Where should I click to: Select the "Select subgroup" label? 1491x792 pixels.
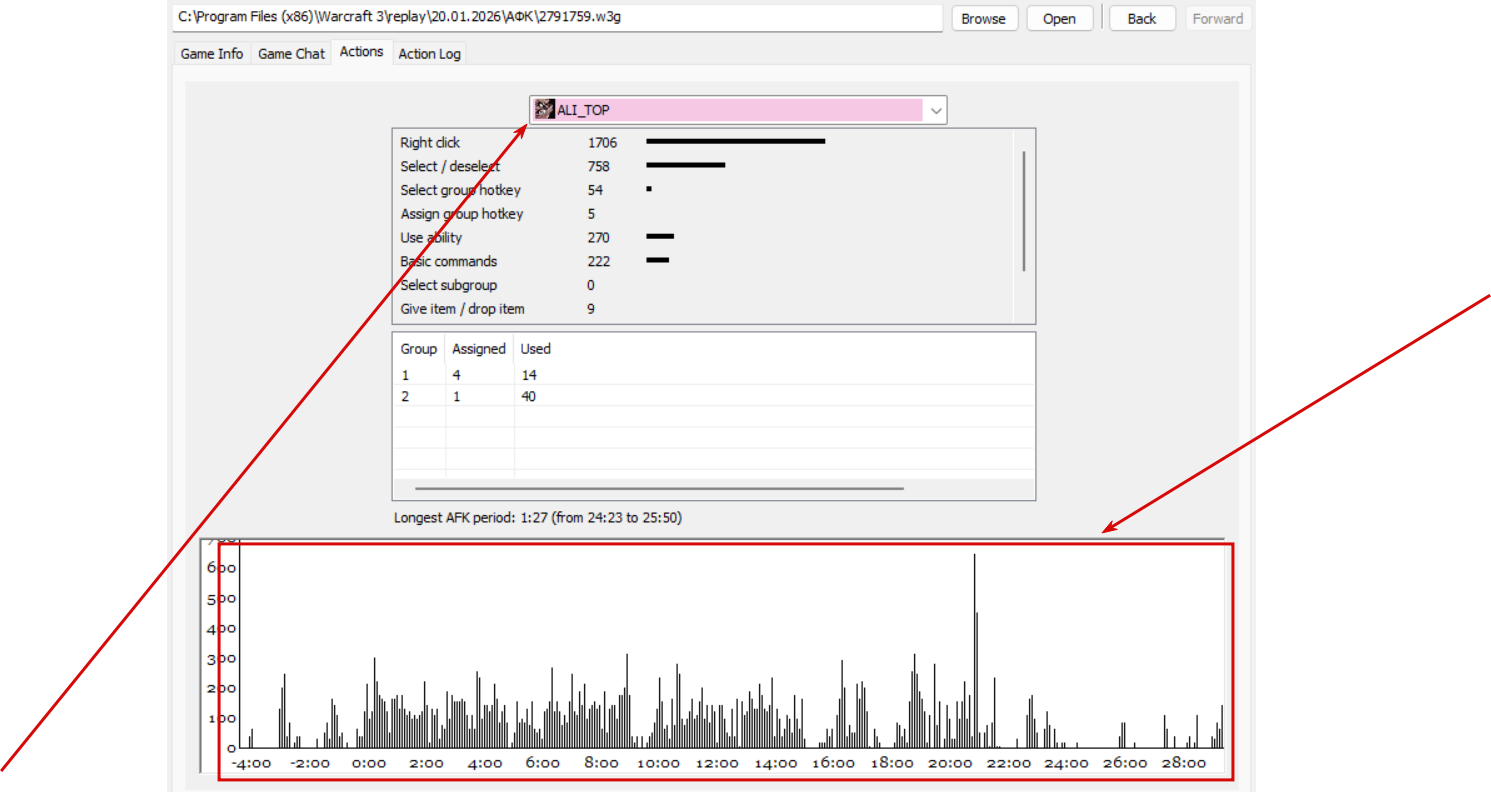pyautogui.click(x=448, y=286)
